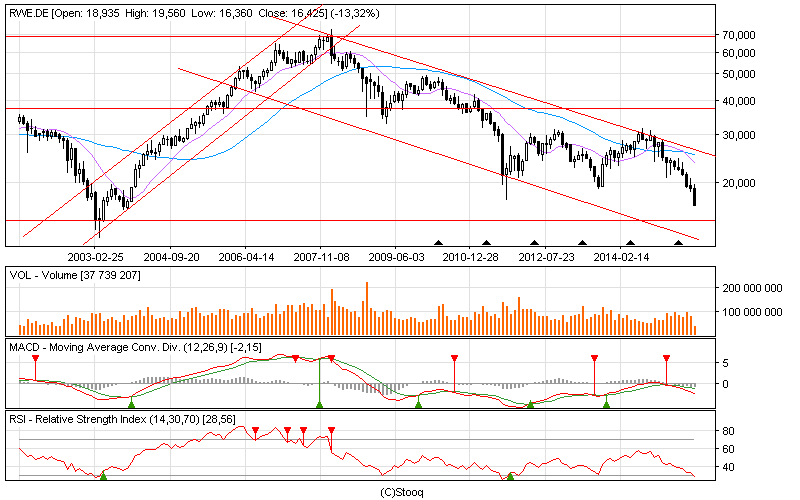
Task: Click the 50,000 price axis label
Action: [x=739, y=73]
